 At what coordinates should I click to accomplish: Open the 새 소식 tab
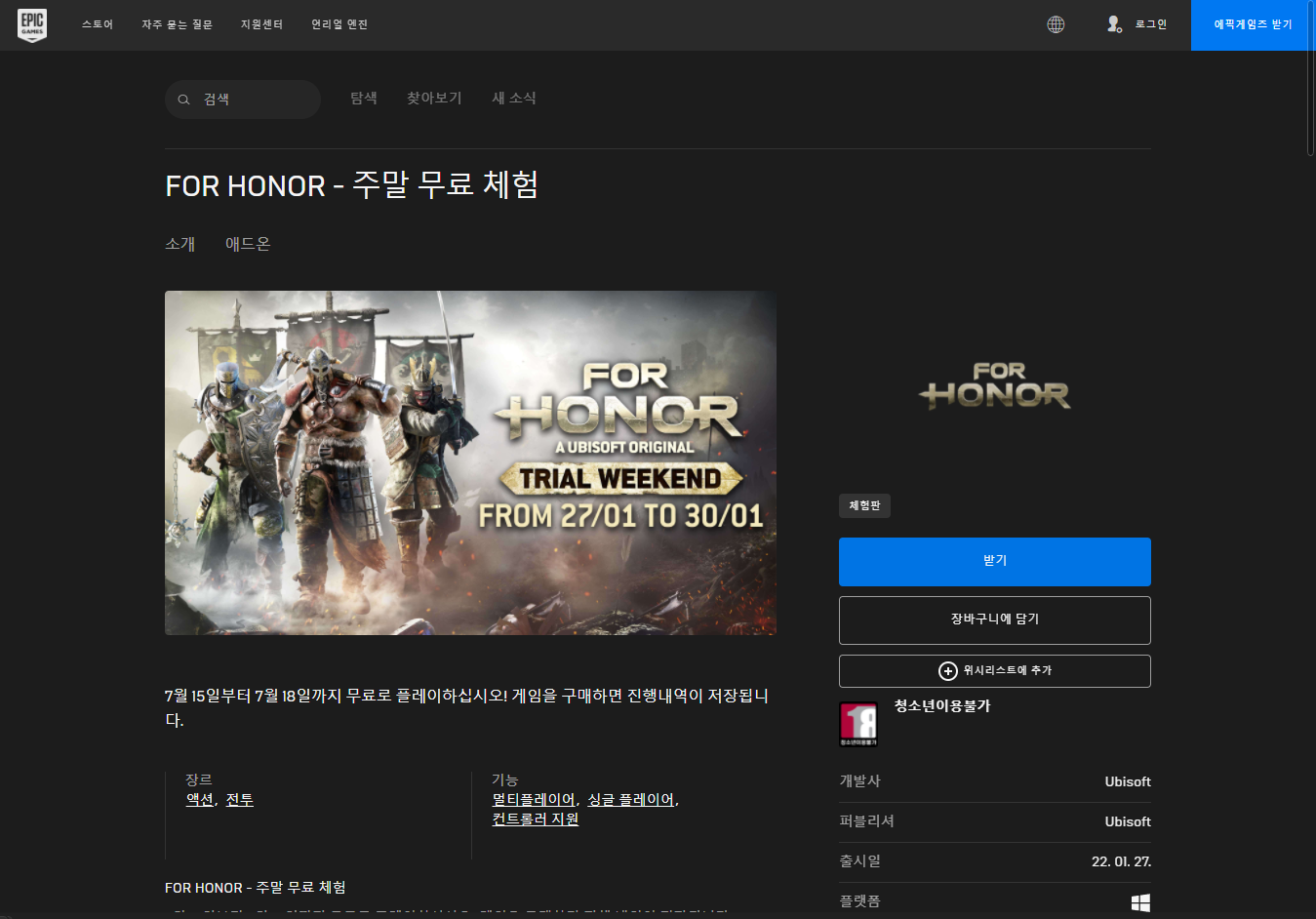coord(514,99)
